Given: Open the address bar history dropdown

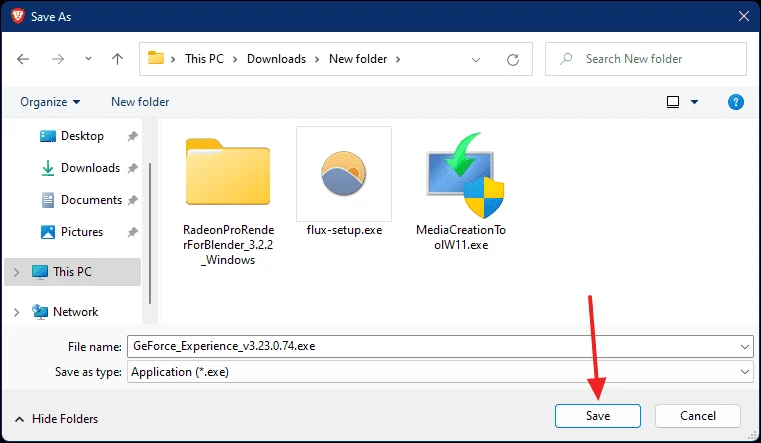Looking at the screenshot, I should tap(476, 60).
